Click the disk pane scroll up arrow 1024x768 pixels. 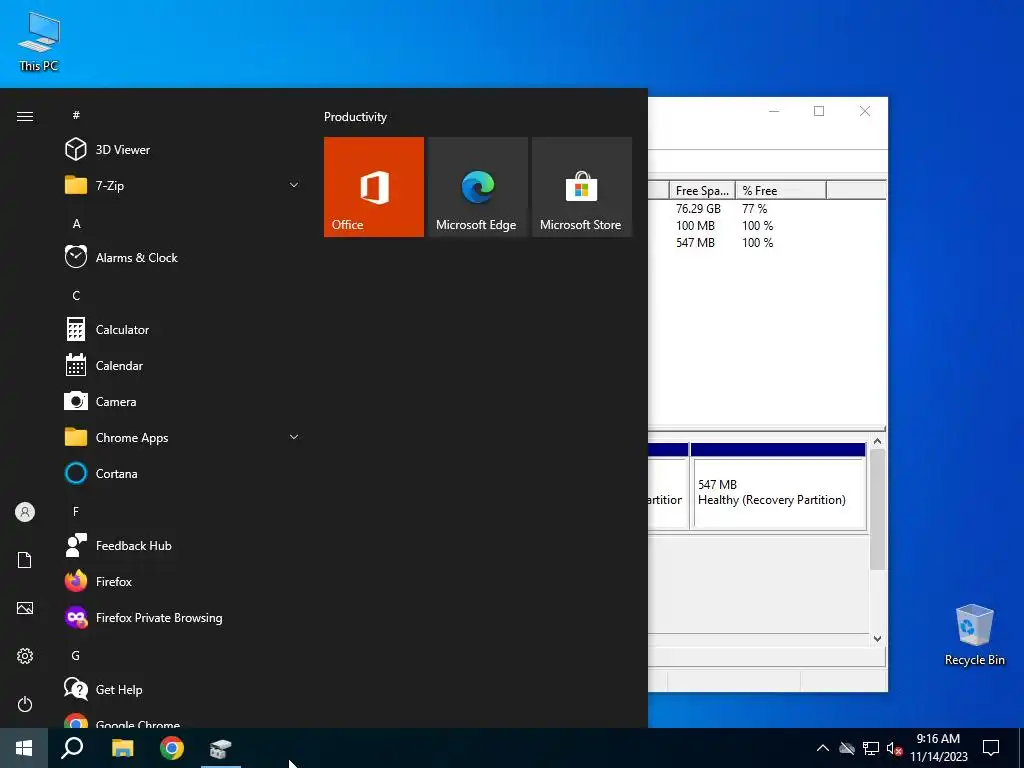tap(877, 441)
